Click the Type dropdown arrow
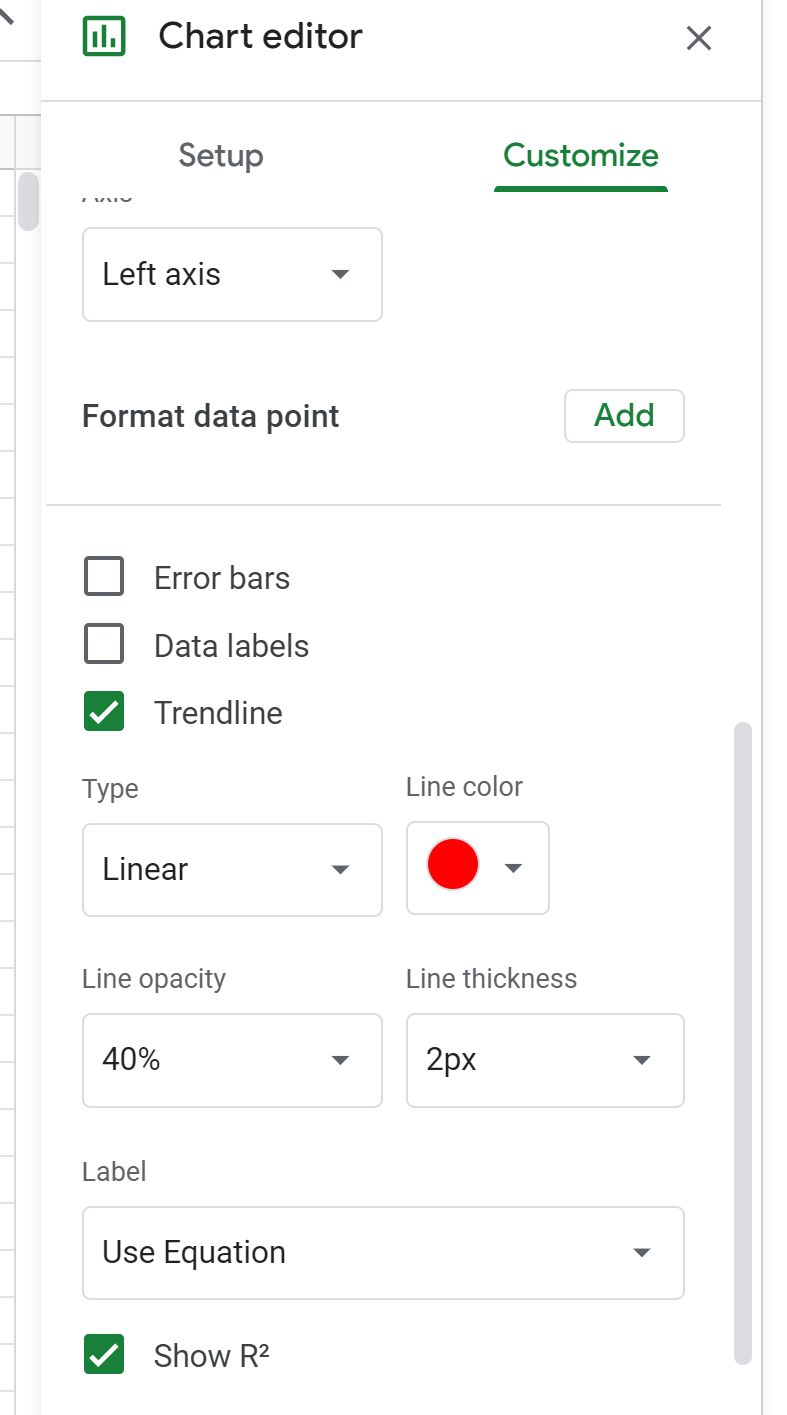The height and width of the screenshot is (1415, 787). pos(342,870)
